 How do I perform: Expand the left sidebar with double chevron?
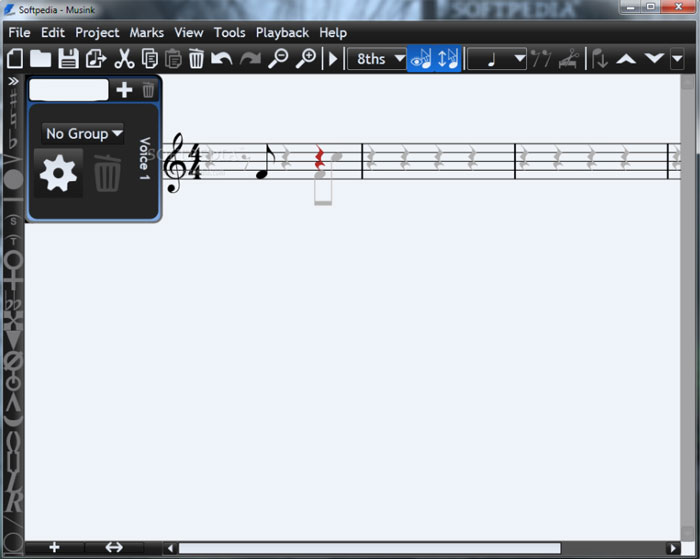[13, 81]
